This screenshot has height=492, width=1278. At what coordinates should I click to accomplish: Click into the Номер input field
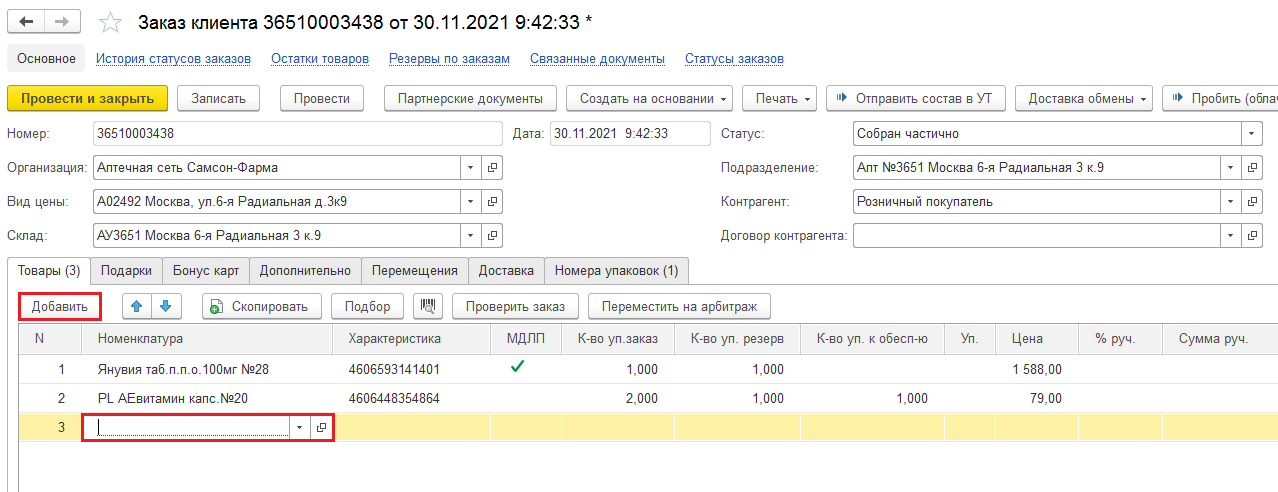(296, 134)
